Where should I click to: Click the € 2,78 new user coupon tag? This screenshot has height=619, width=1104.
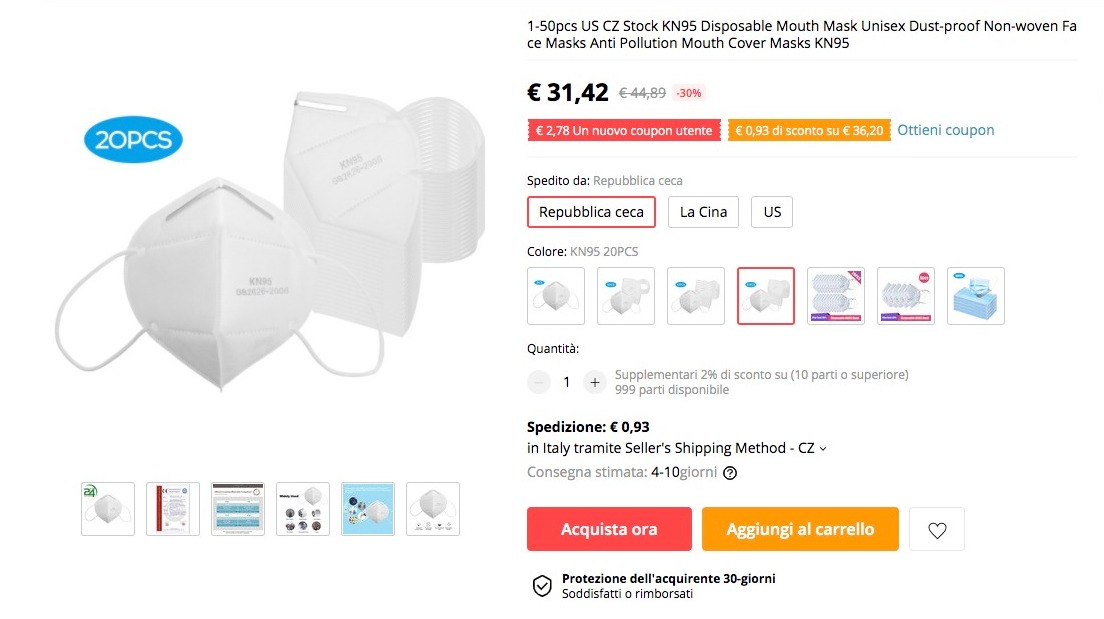click(x=624, y=131)
